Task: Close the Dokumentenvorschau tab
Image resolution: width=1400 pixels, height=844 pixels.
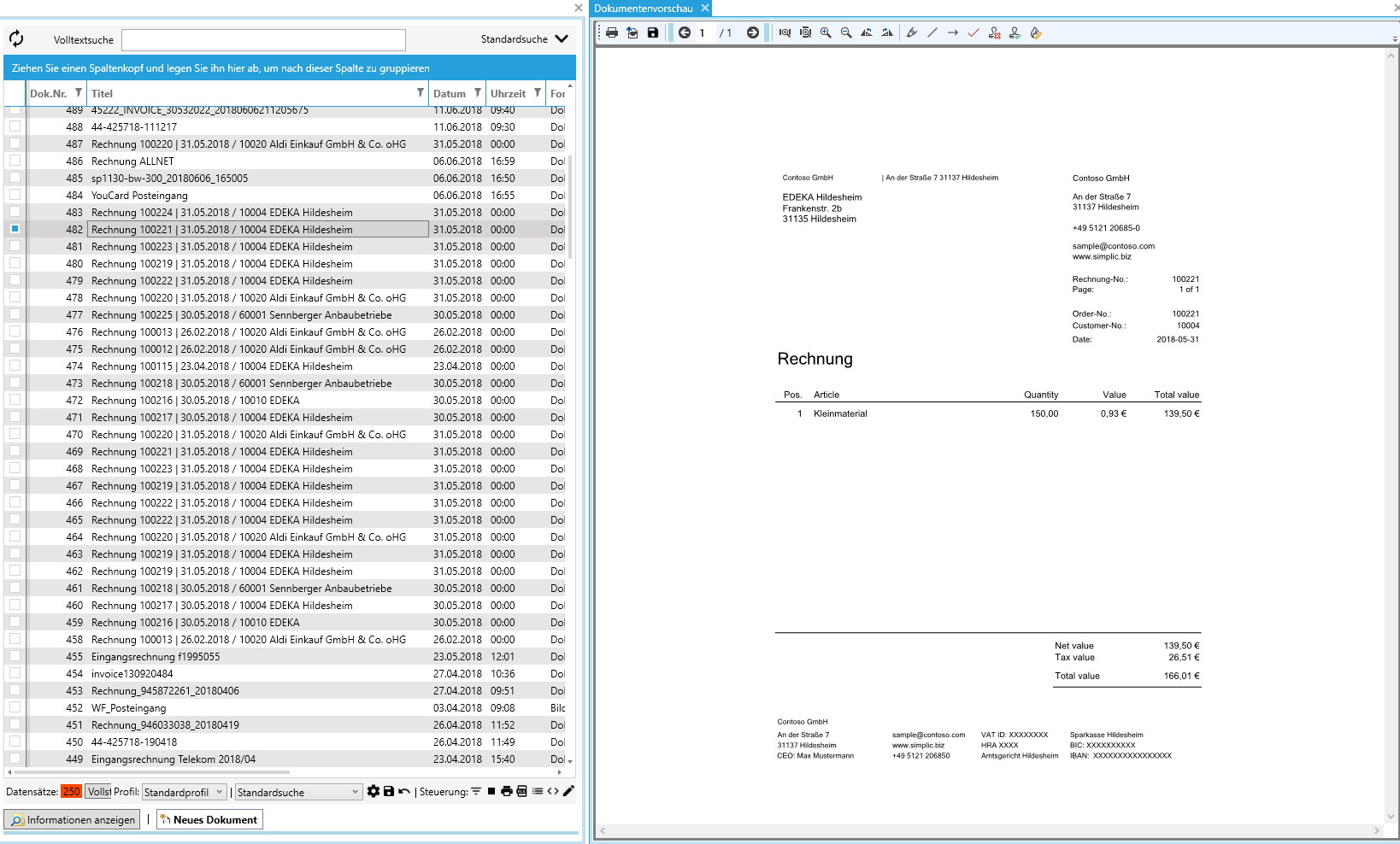Action: click(705, 8)
